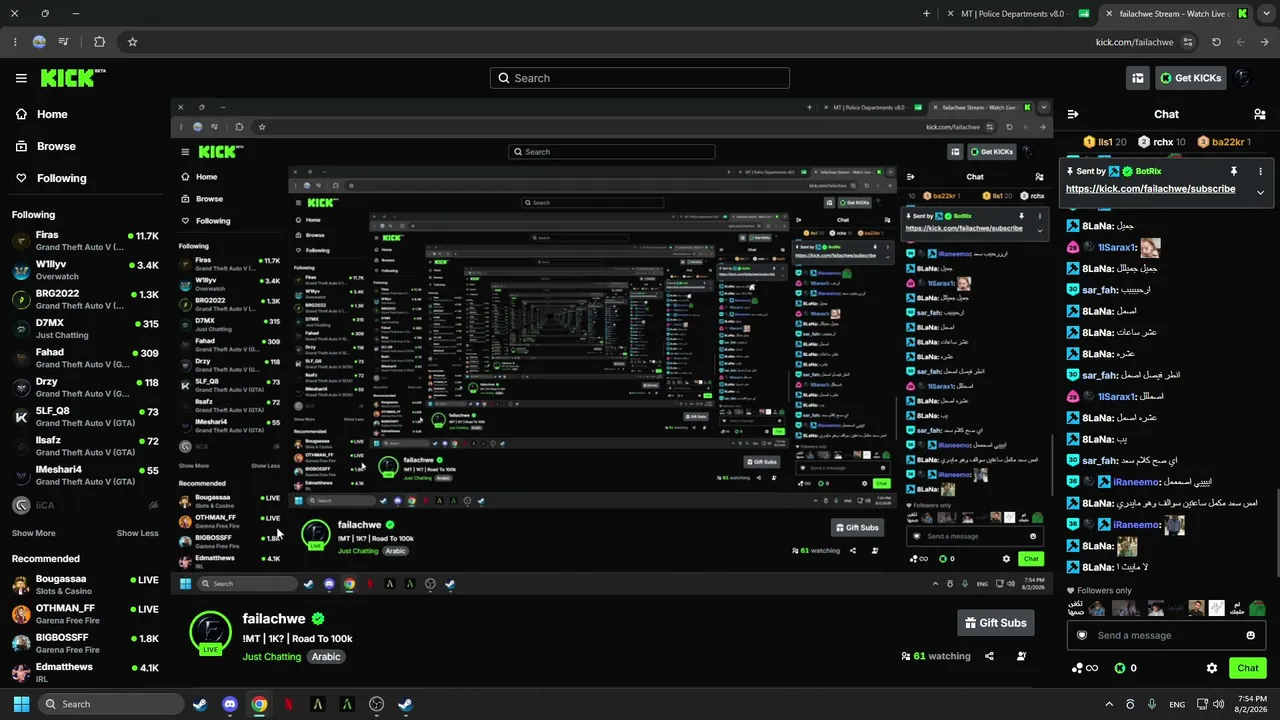
Task: Open the emoji picker in chat input
Action: (x=1250, y=635)
